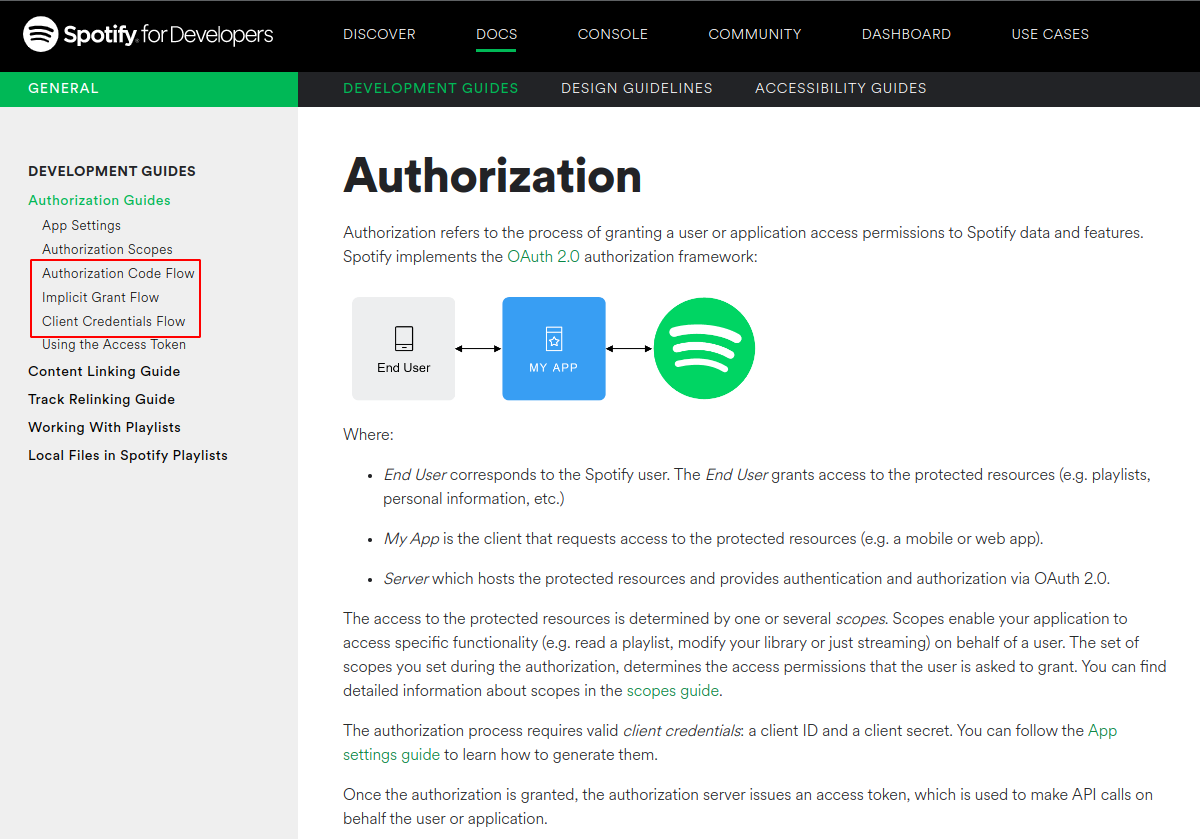Image resolution: width=1200 pixels, height=839 pixels.
Task: Click the green Spotify circle logo in diagram
Action: coord(704,348)
